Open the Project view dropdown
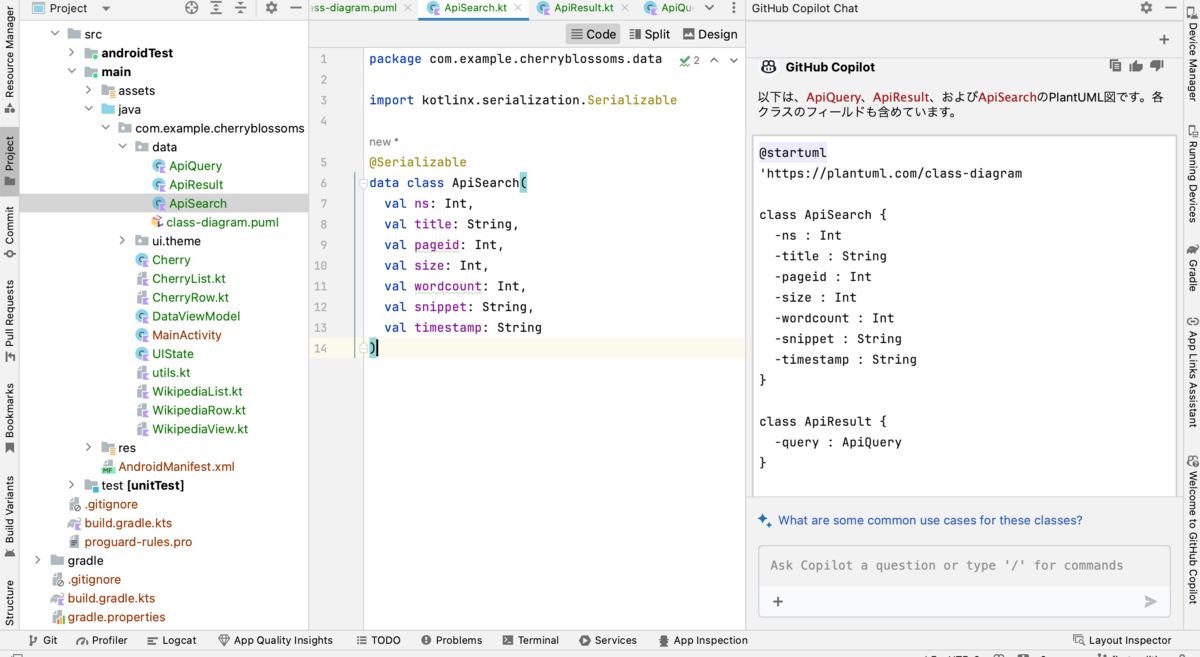 [x=70, y=8]
